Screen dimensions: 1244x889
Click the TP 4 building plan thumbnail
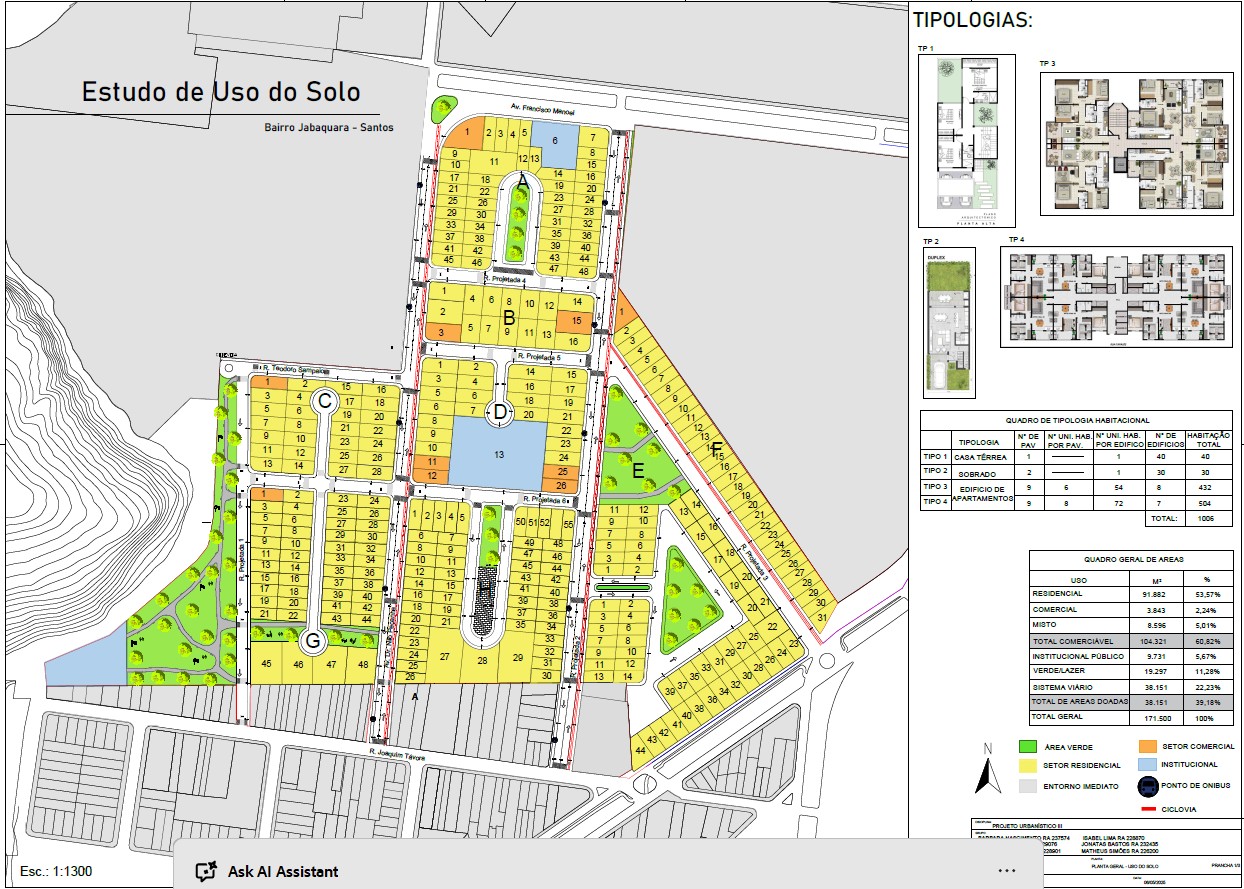click(1114, 296)
